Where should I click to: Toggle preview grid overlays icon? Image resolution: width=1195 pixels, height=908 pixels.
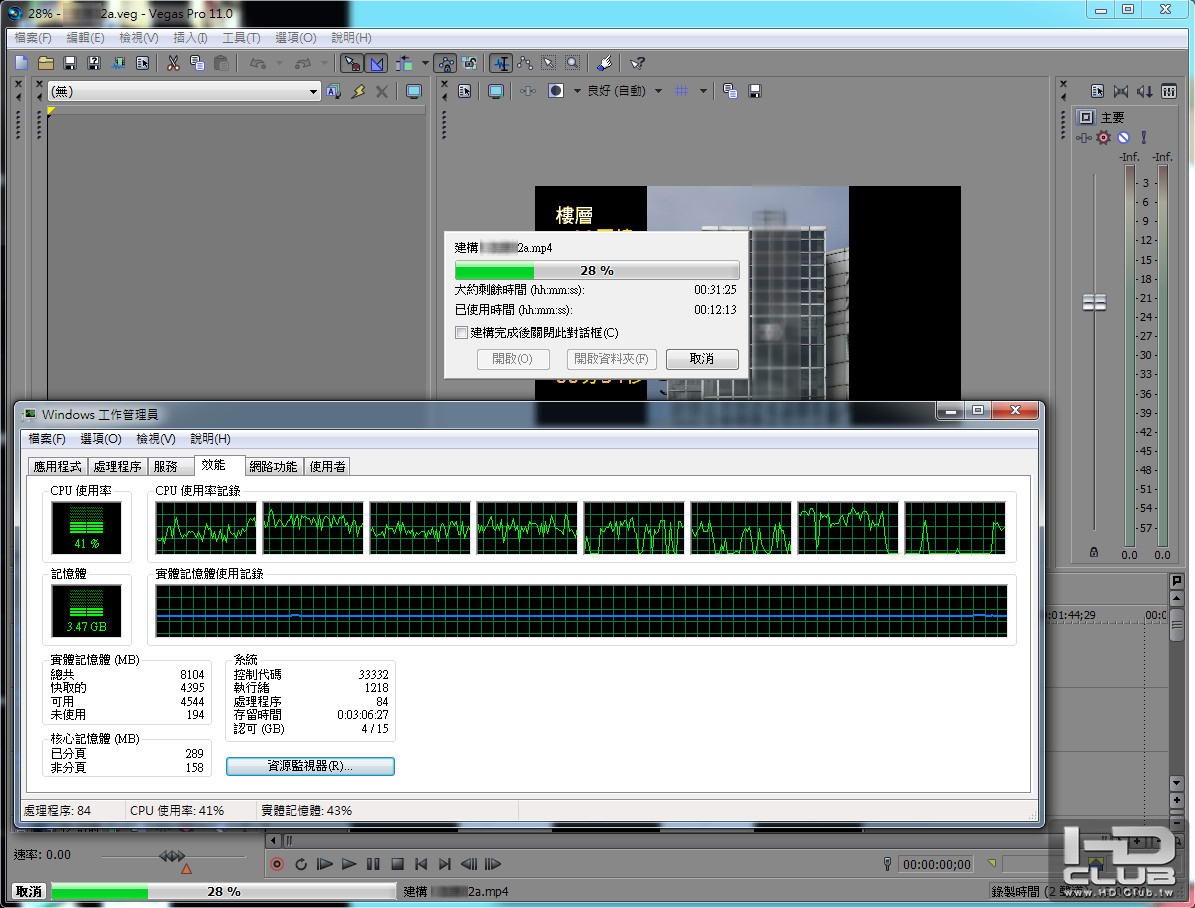tap(681, 91)
